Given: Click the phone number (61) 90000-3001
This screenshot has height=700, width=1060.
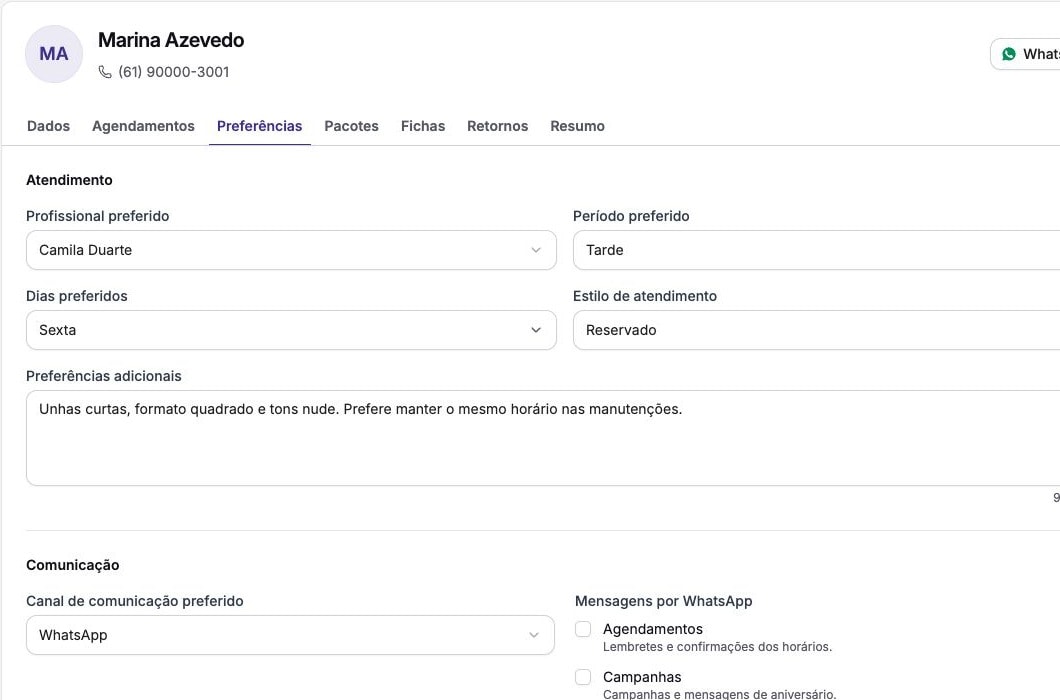Looking at the screenshot, I should point(174,72).
